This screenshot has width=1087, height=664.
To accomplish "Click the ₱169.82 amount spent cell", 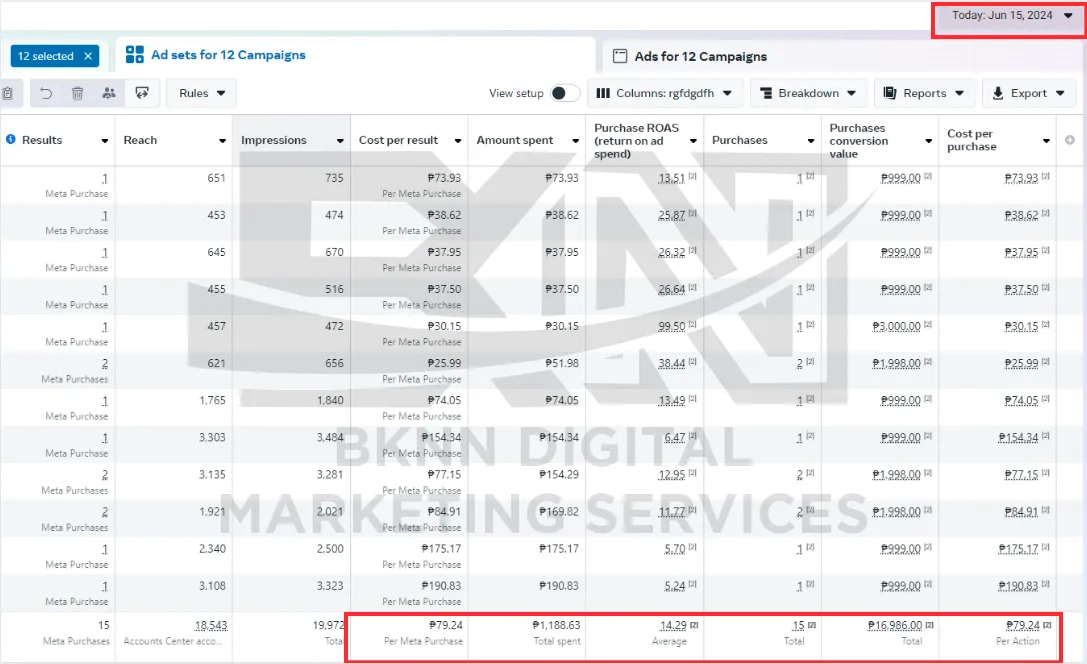I will pyautogui.click(x=559, y=512).
